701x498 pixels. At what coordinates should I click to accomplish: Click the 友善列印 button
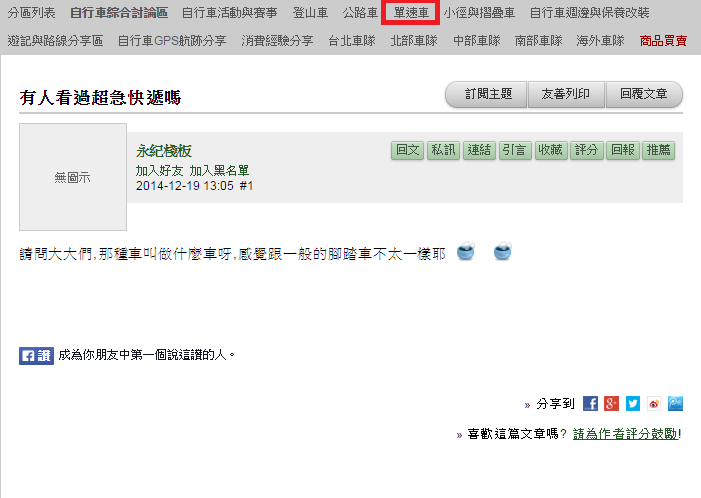pos(566,94)
